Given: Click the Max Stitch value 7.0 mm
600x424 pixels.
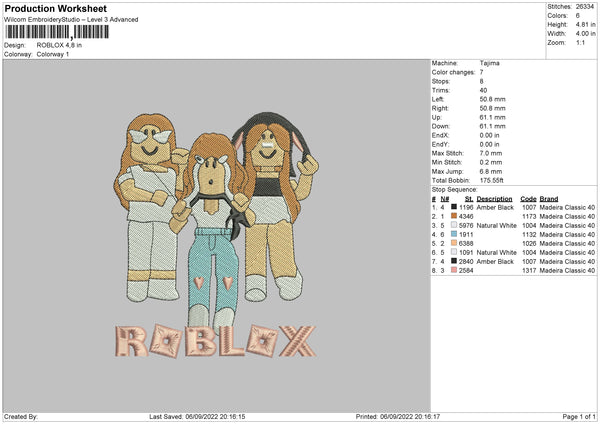Looking at the screenshot, I should (491, 153).
